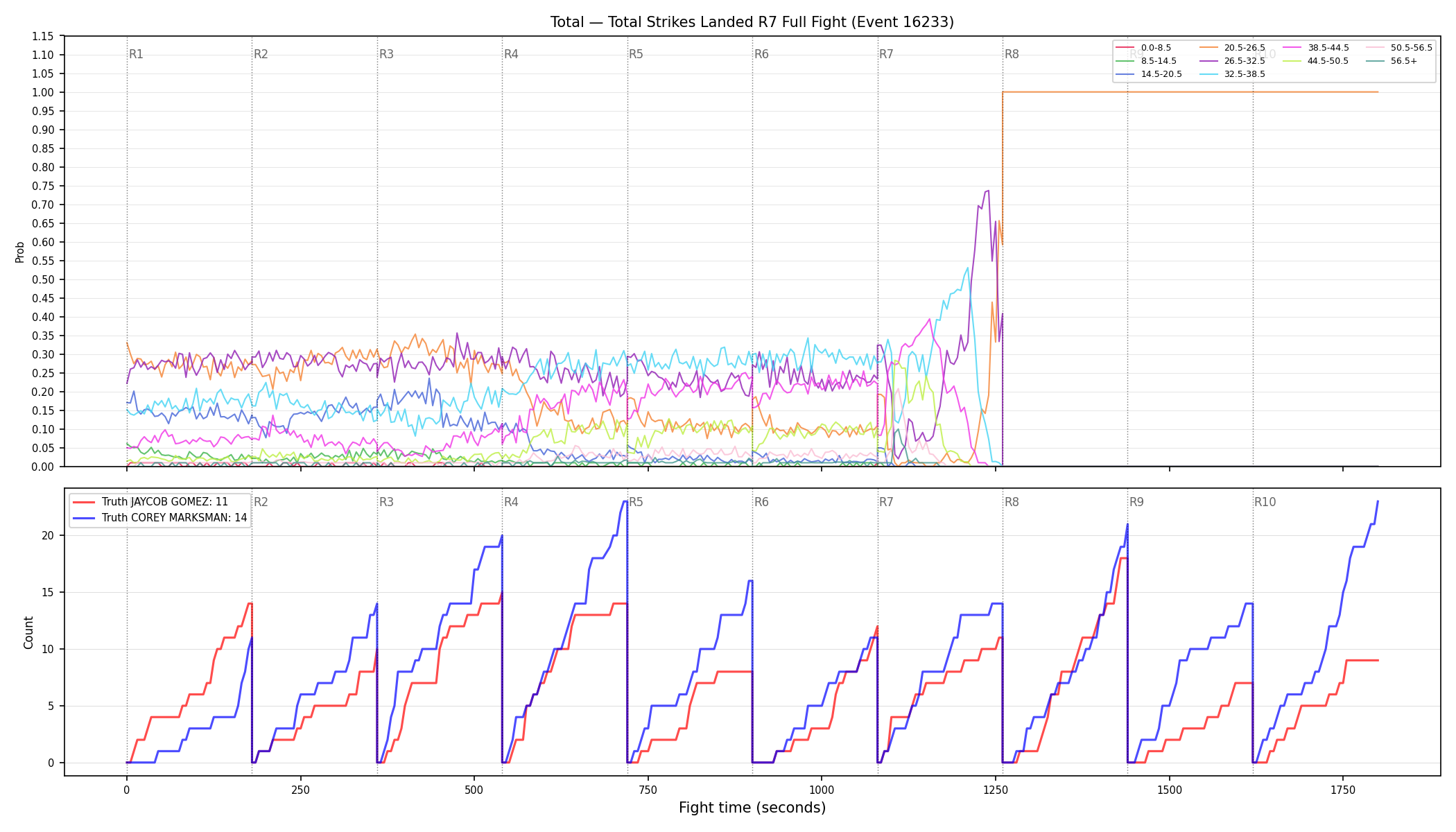Click the R7 round marker in probability chart

coord(886,54)
